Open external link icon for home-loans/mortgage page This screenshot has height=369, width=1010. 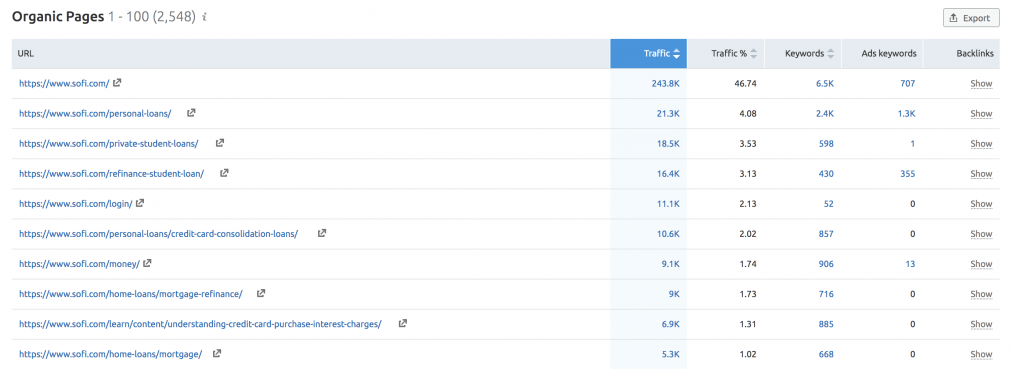pos(217,354)
